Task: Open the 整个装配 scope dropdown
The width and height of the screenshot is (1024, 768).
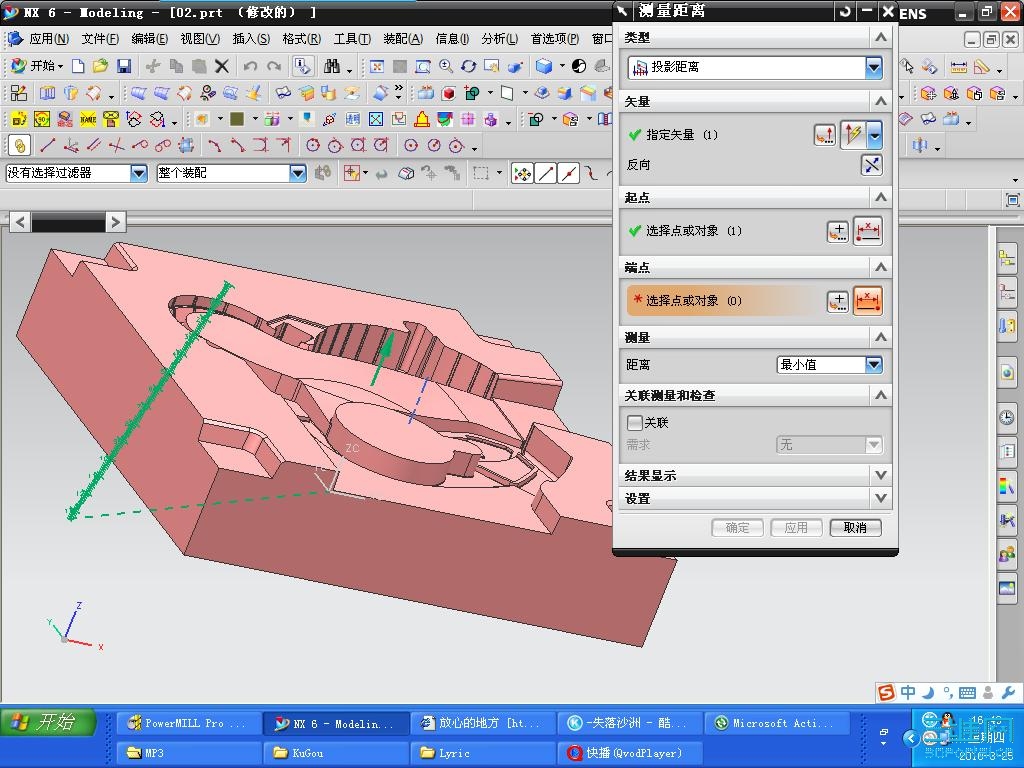Action: [x=298, y=173]
